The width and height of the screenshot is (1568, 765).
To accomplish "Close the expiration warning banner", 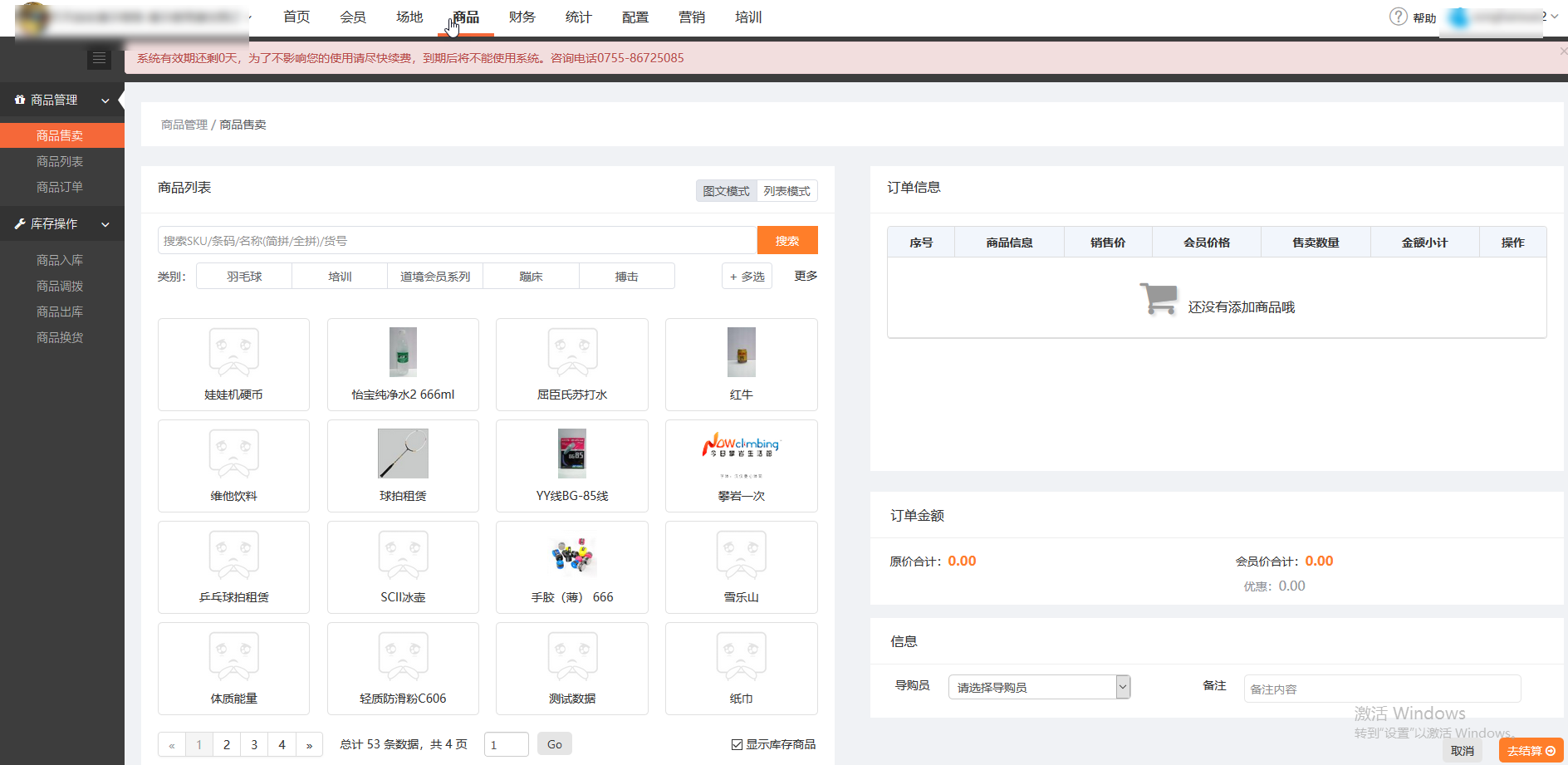I will 1563,51.
